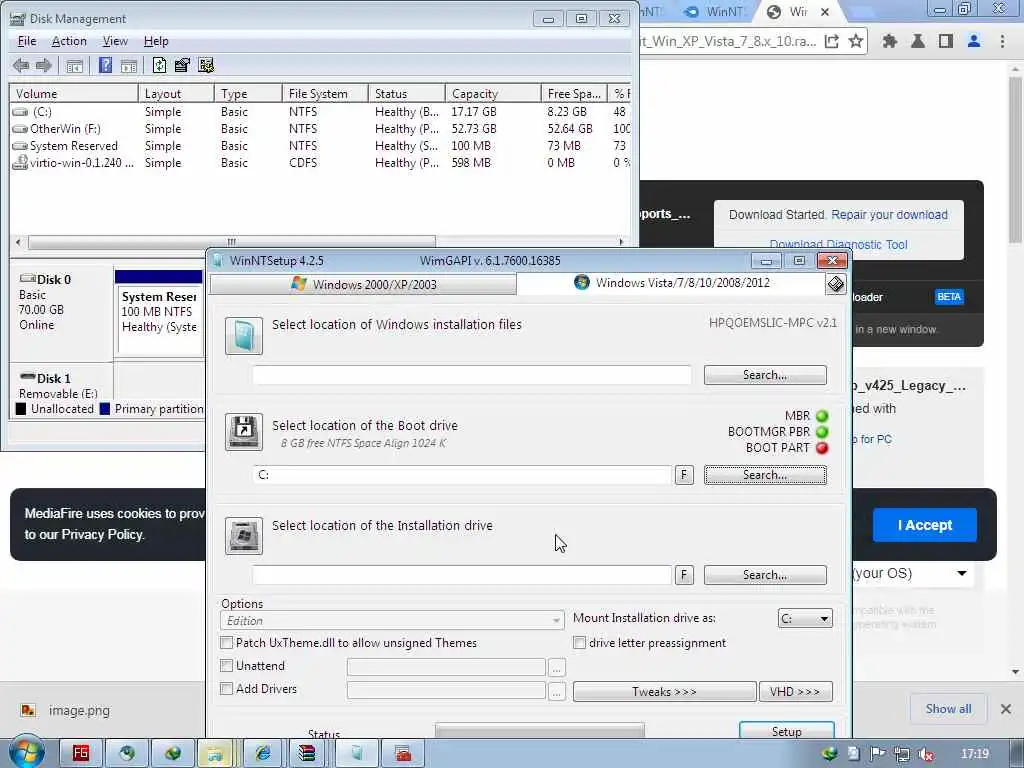Image resolution: width=1024 pixels, height=768 pixels.
Task: Click the Installation drive disk icon in WinNTSetup
Action: 244,536
